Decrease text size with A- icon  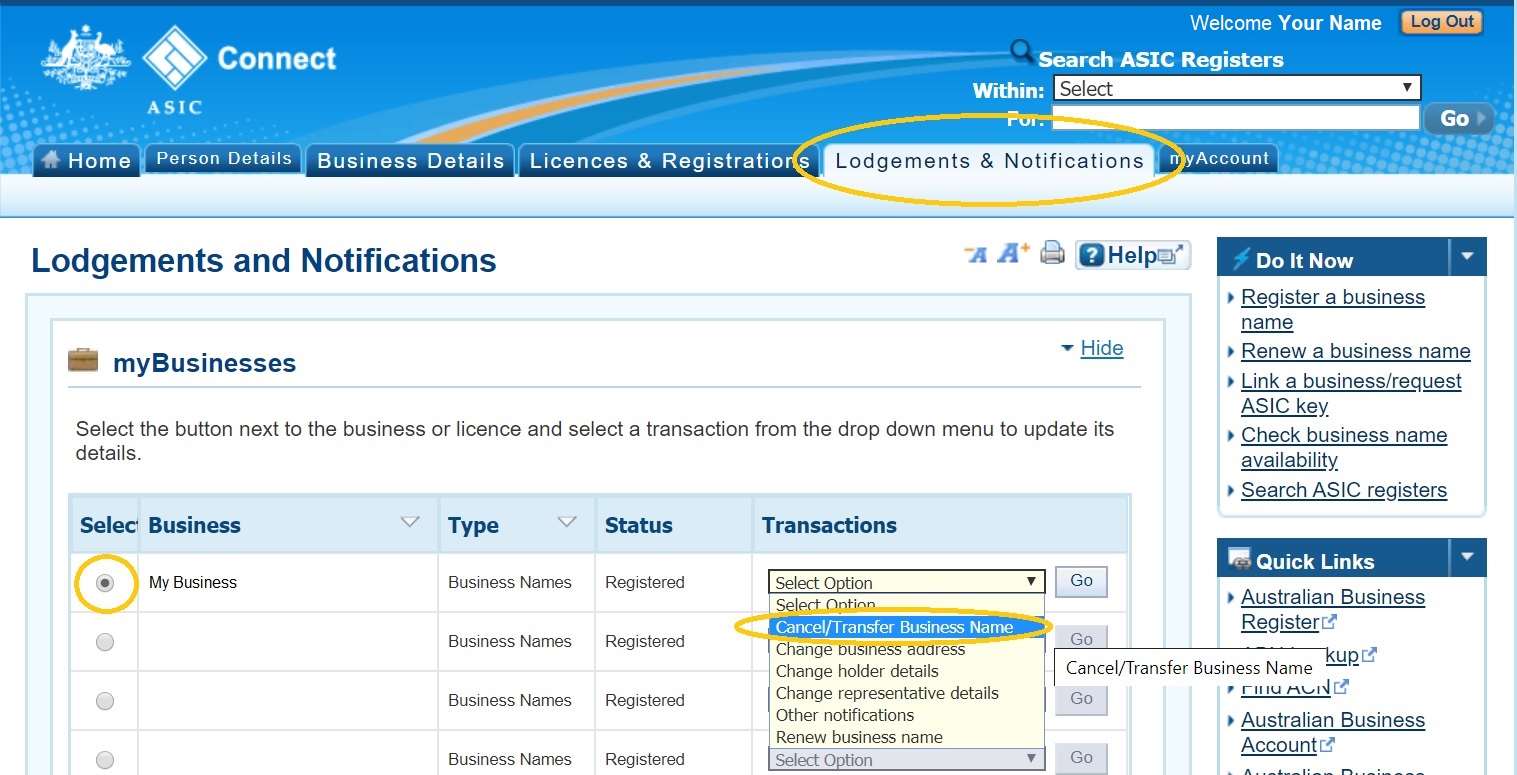pos(976,255)
